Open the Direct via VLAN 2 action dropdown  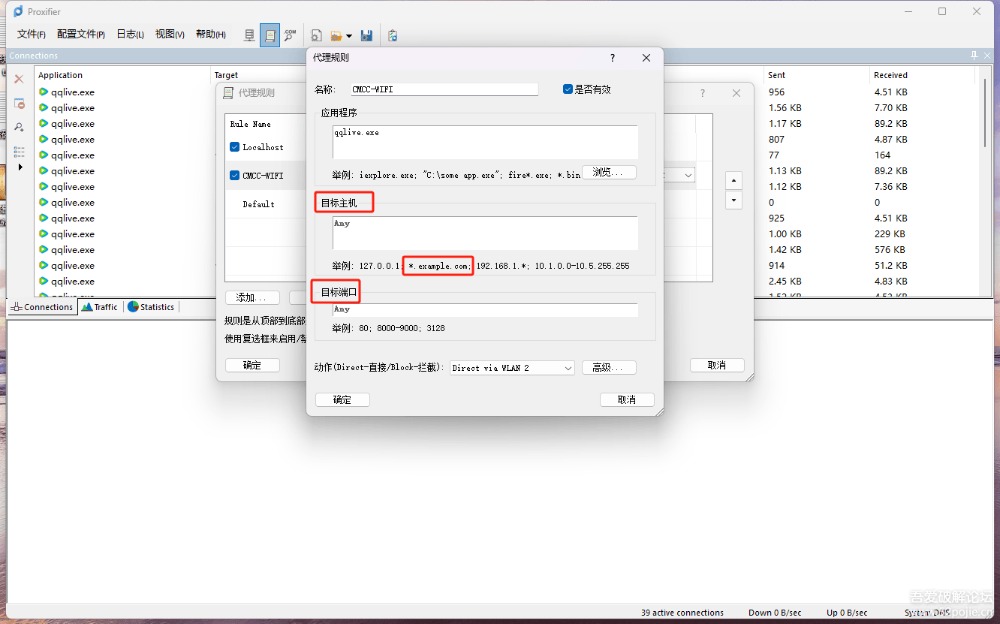click(x=512, y=368)
